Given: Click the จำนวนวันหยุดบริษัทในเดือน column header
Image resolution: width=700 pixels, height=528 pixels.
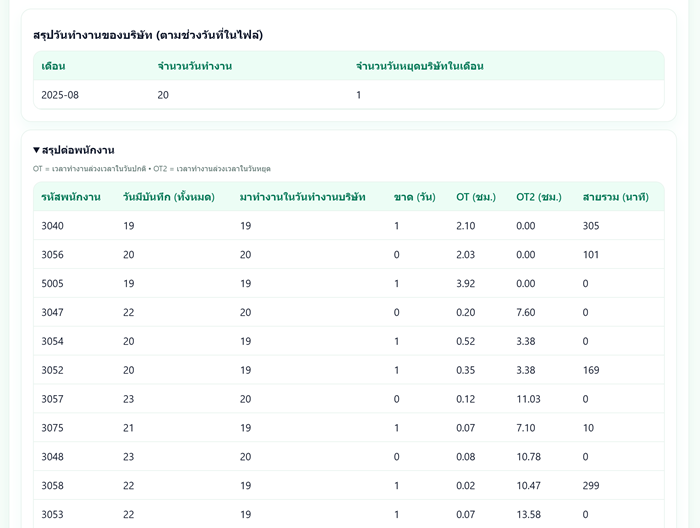Looking at the screenshot, I should pos(419,66).
